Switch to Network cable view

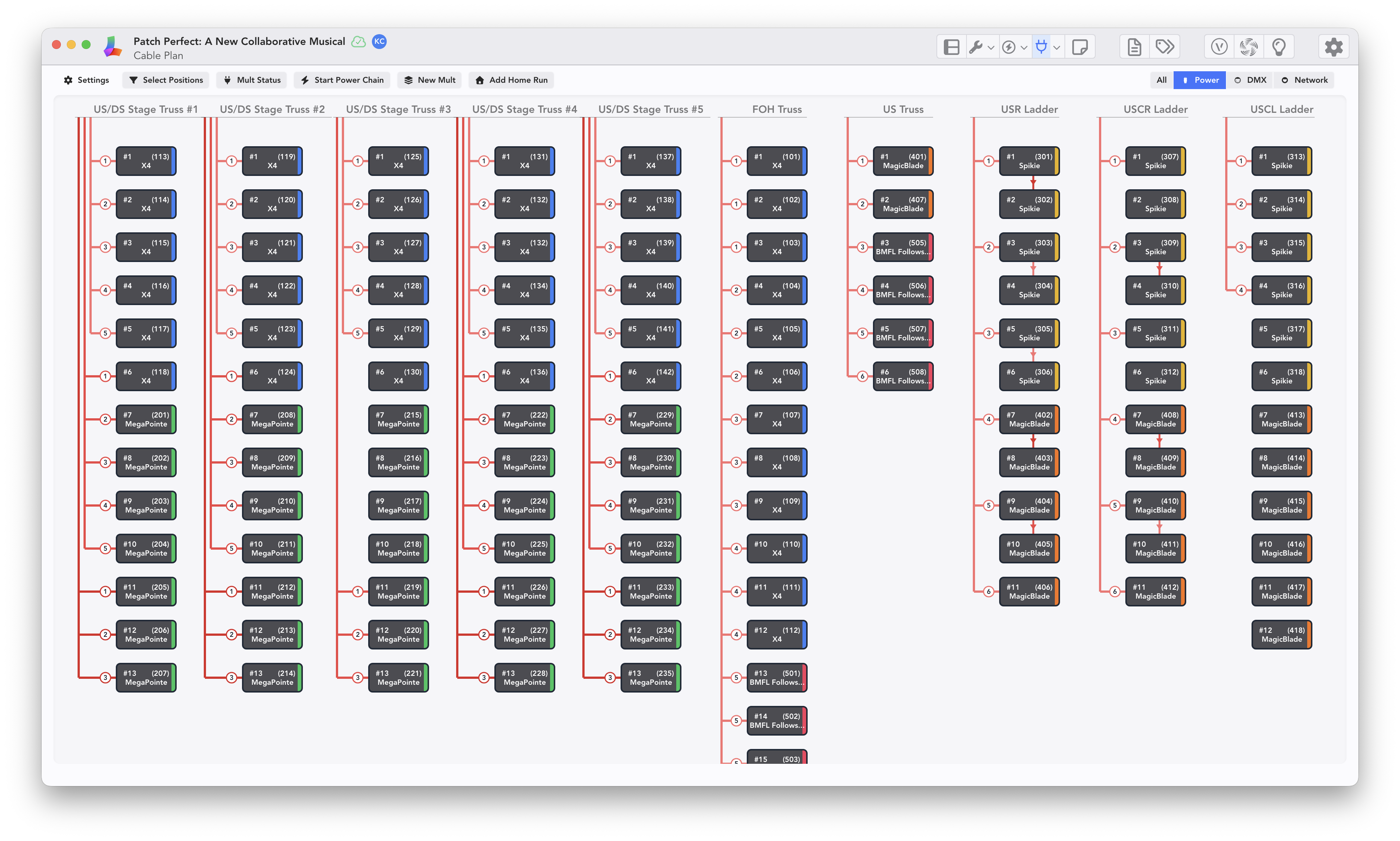click(1304, 80)
